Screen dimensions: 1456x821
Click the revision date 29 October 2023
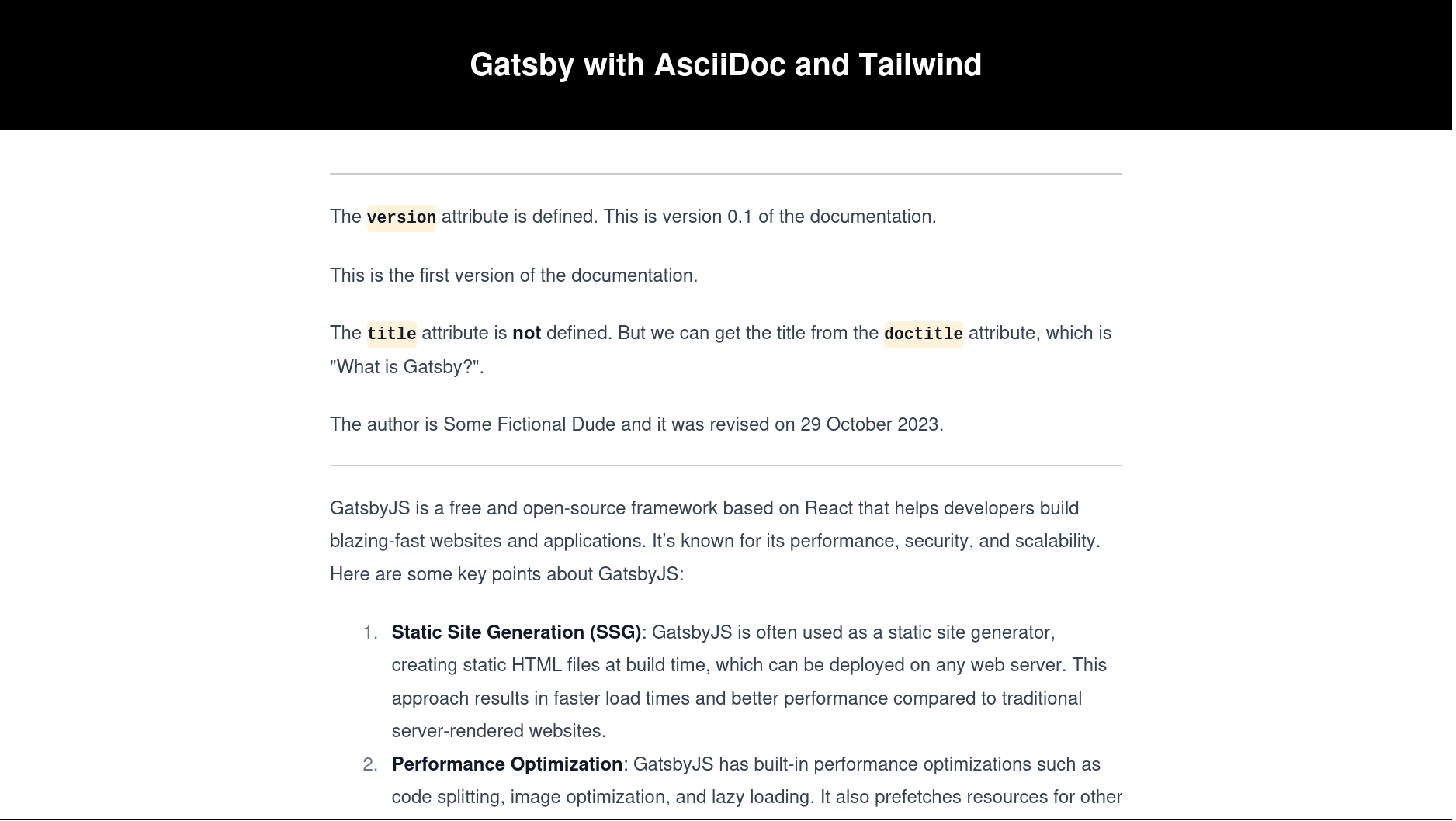(870, 424)
